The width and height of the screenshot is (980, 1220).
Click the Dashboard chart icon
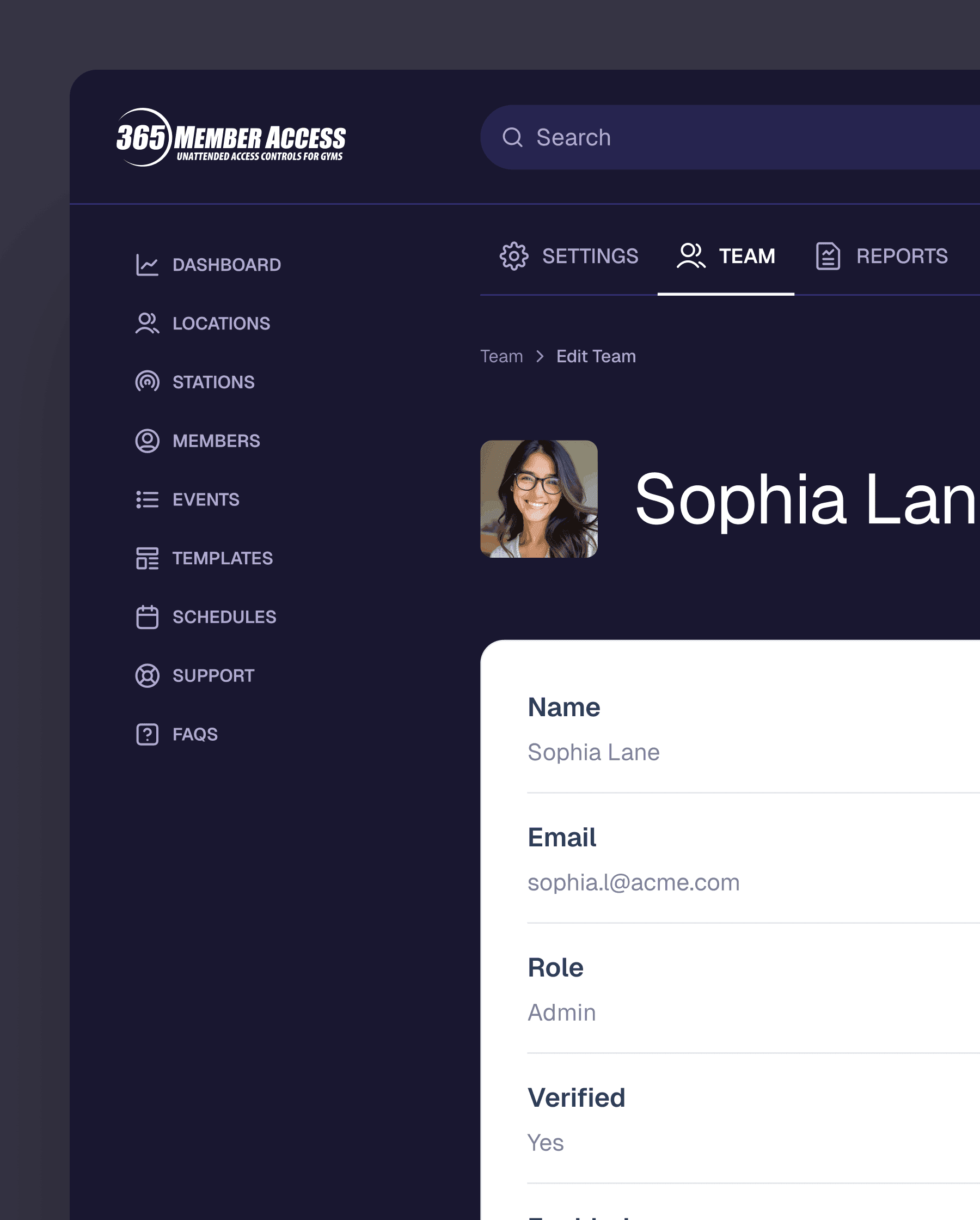[x=147, y=265]
